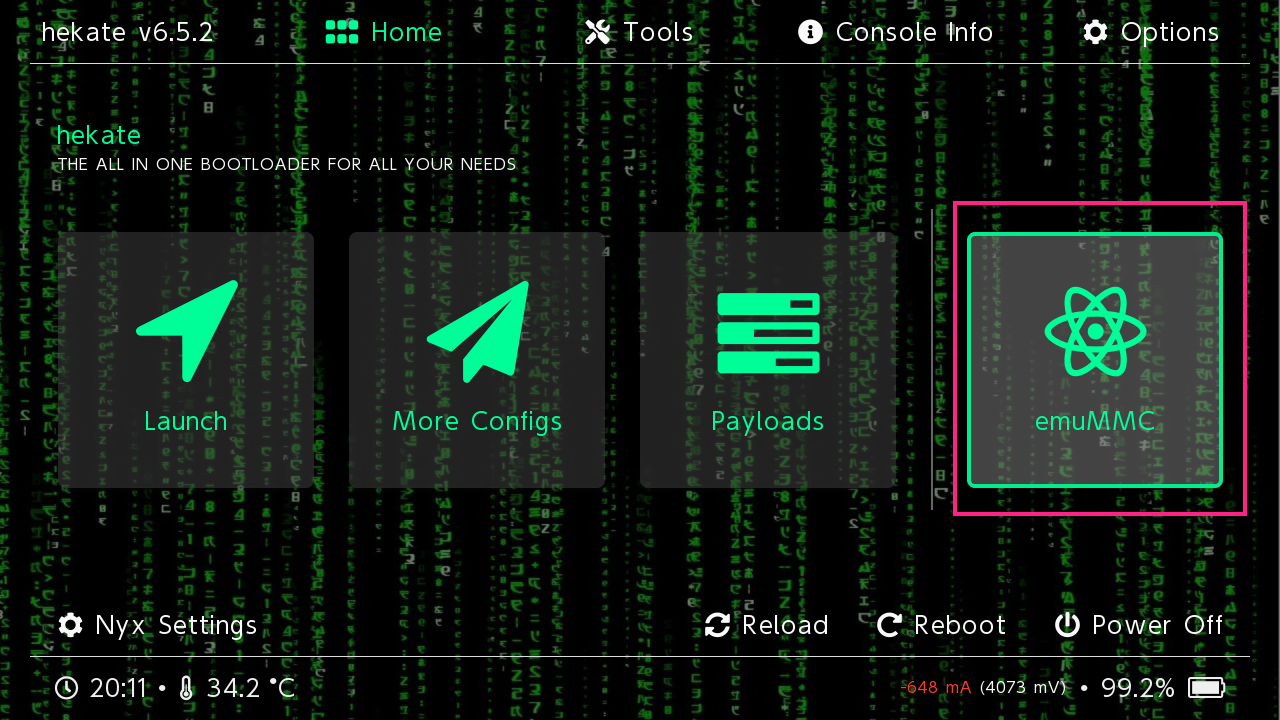Viewport: 1280px width, 720px height.
Task: Click the emuMMC label
Action: [x=1095, y=421]
